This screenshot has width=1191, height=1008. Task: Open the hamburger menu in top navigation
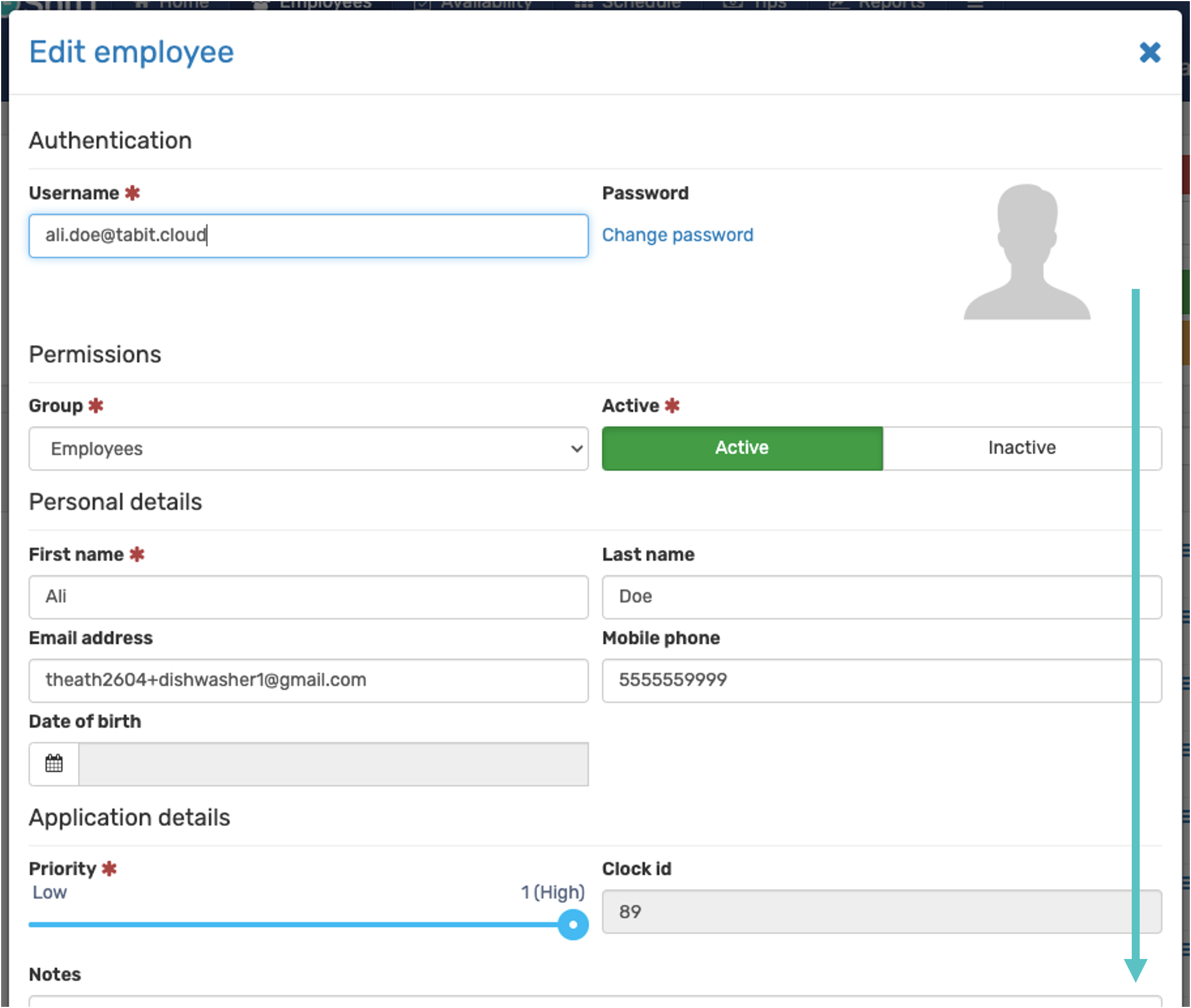[975, 5]
